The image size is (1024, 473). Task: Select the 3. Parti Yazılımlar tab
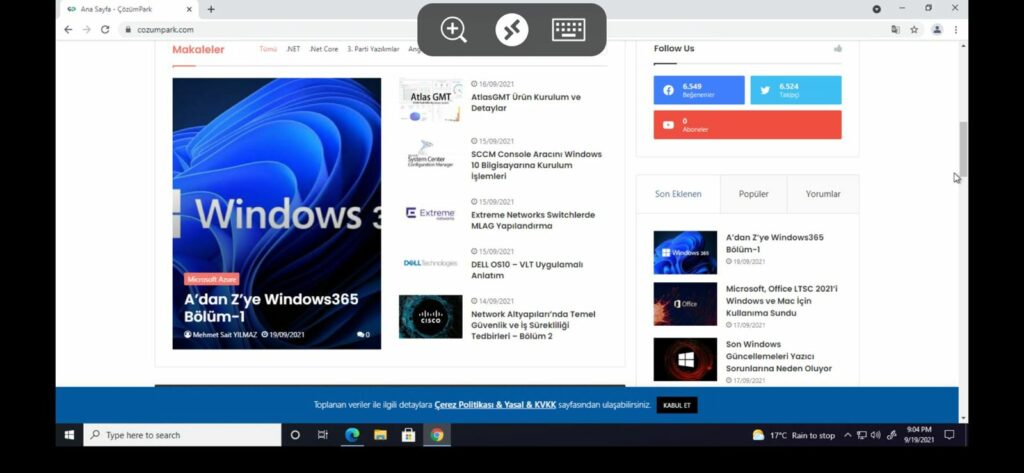(x=373, y=49)
